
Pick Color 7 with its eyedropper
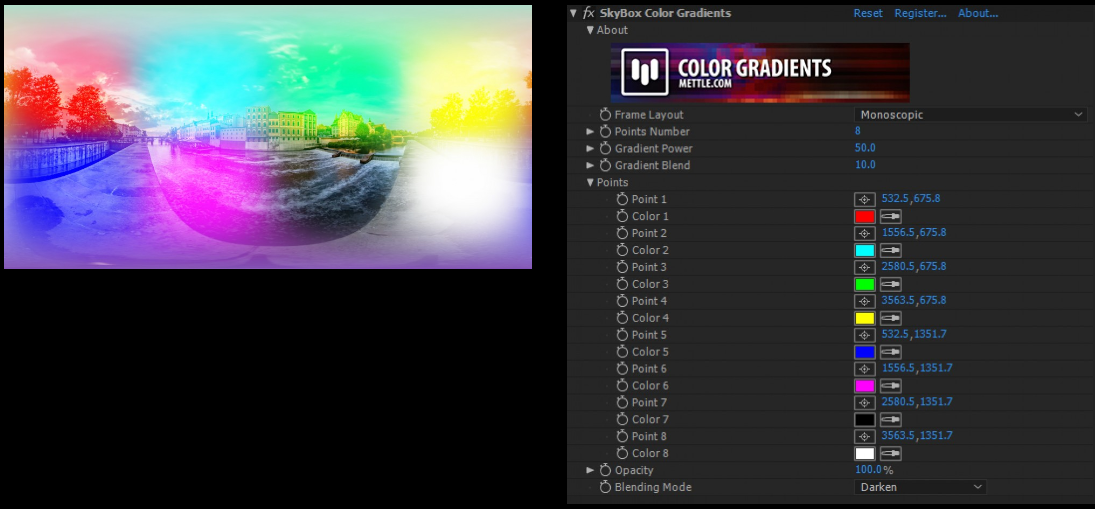coord(890,420)
